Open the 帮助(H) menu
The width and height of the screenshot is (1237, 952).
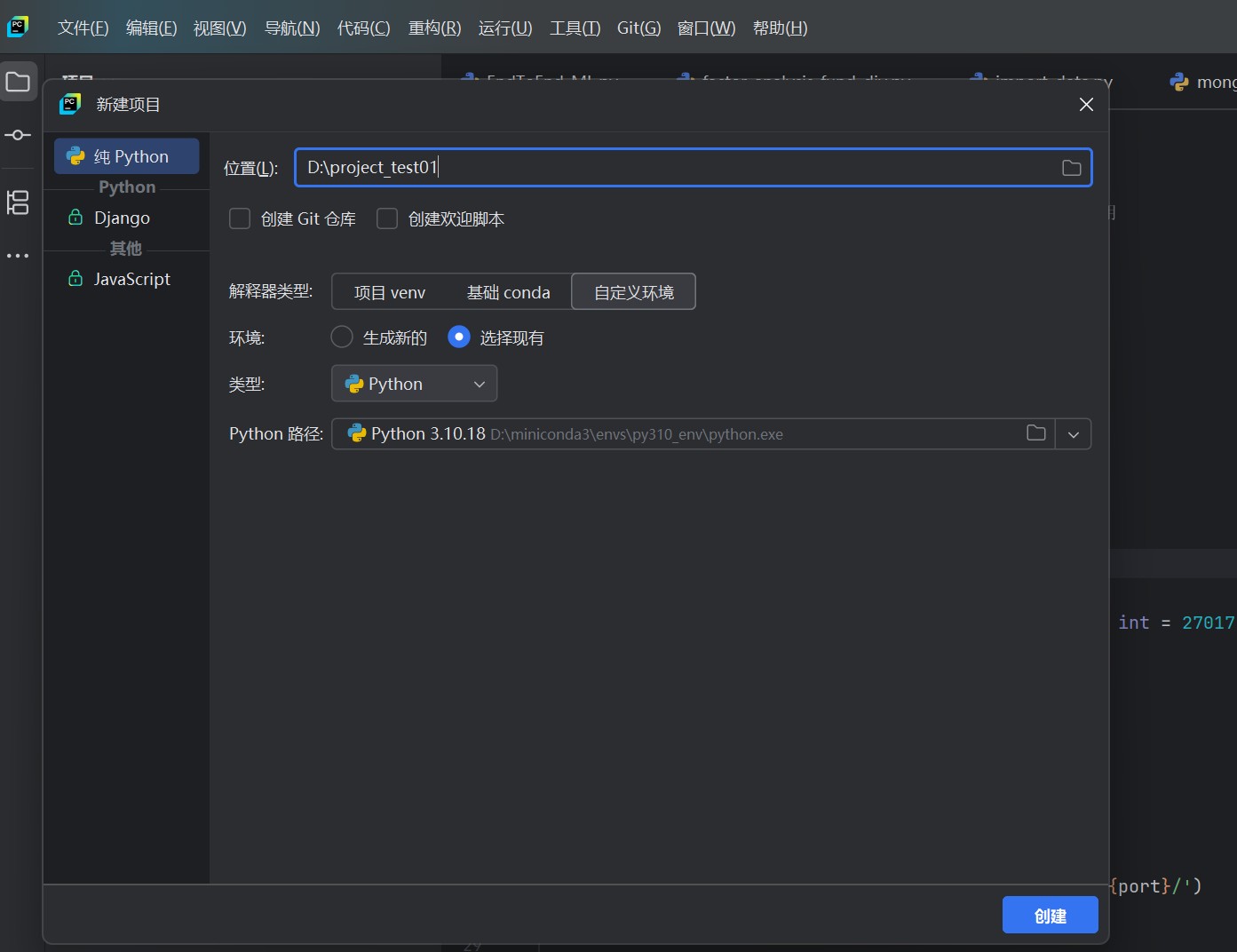[781, 28]
